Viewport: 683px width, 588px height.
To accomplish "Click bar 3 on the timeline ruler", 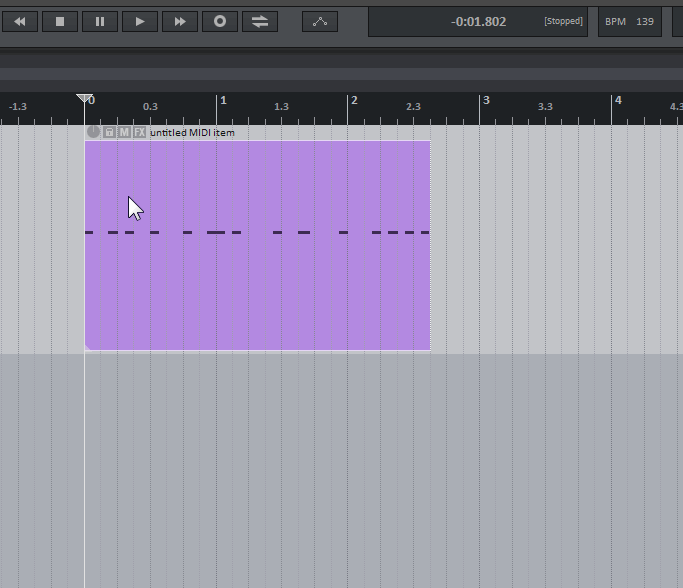I will 485,102.
